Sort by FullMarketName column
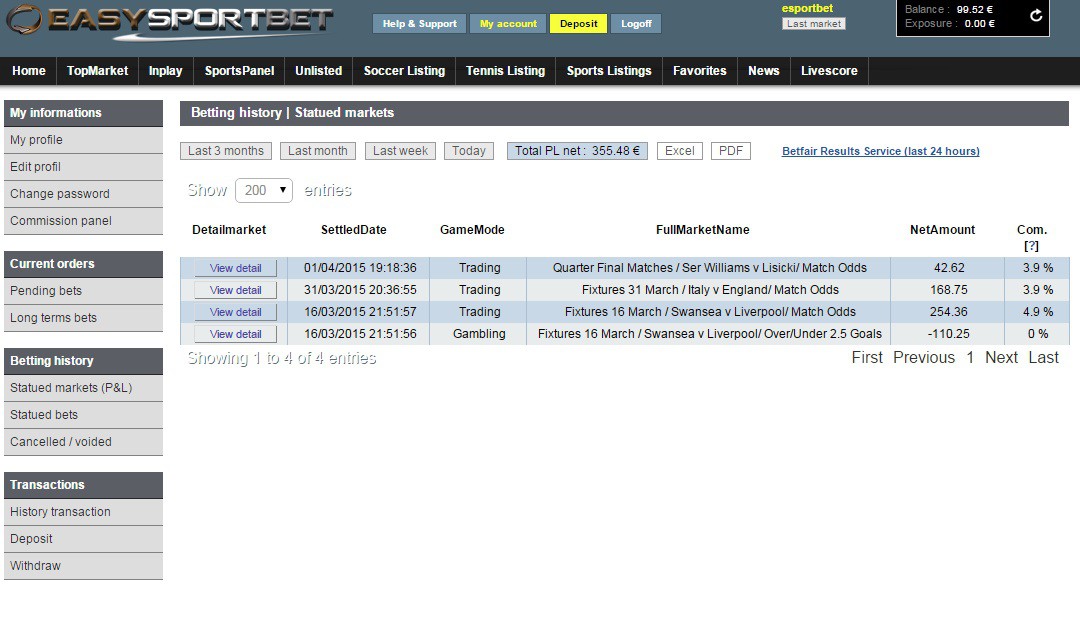Image resolution: width=1080 pixels, height=620 pixels. coord(703,230)
